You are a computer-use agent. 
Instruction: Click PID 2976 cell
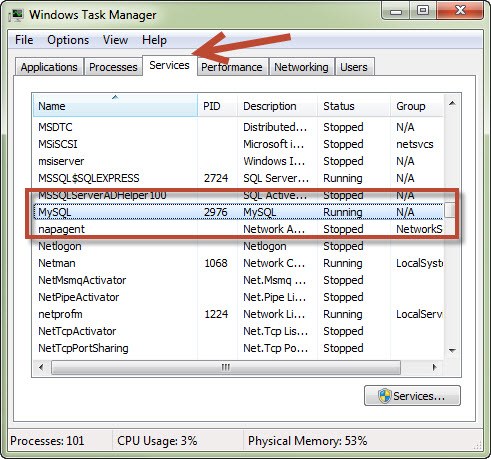(x=216, y=212)
